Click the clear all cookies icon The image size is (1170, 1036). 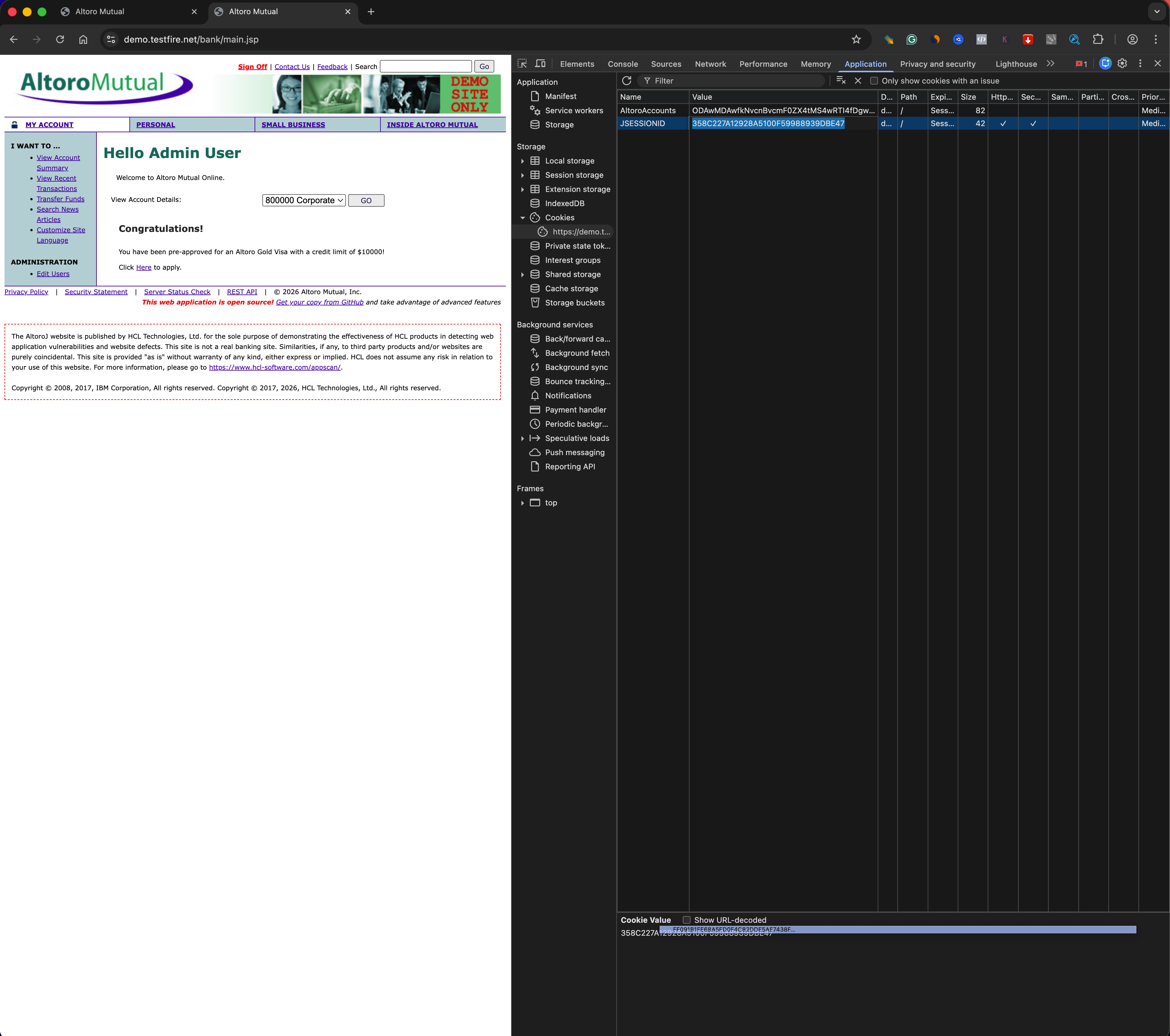(x=841, y=81)
